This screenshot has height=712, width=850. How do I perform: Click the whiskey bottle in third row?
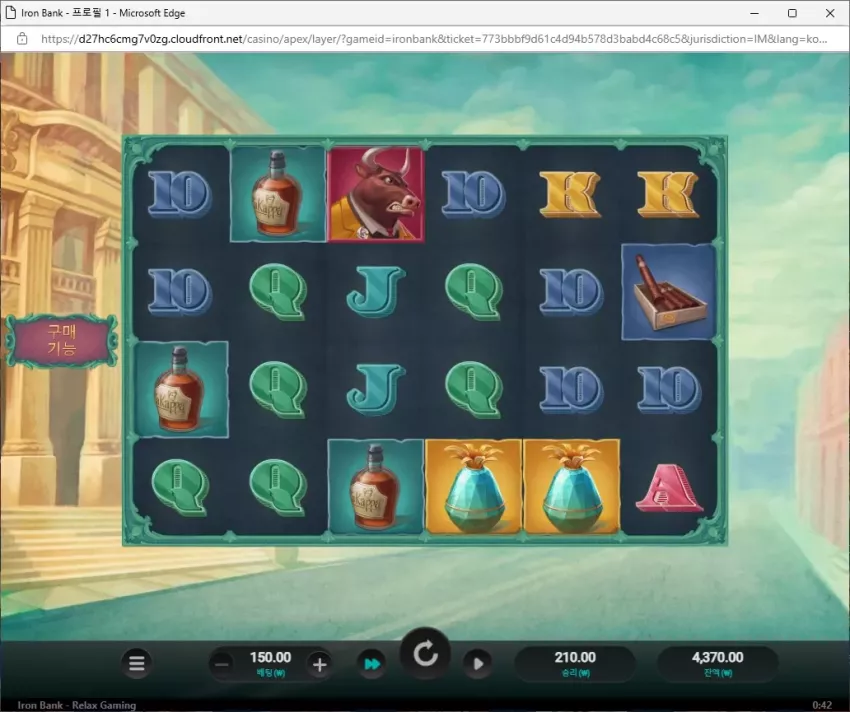click(181, 389)
